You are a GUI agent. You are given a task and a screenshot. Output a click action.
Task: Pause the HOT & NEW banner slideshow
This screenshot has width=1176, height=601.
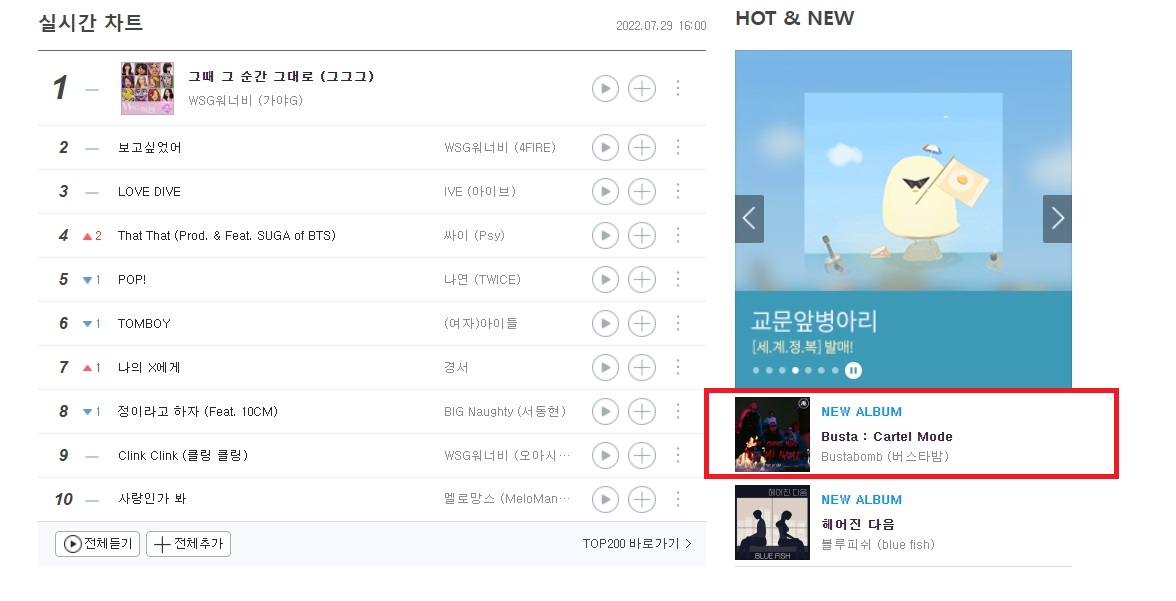pyautogui.click(x=853, y=370)
